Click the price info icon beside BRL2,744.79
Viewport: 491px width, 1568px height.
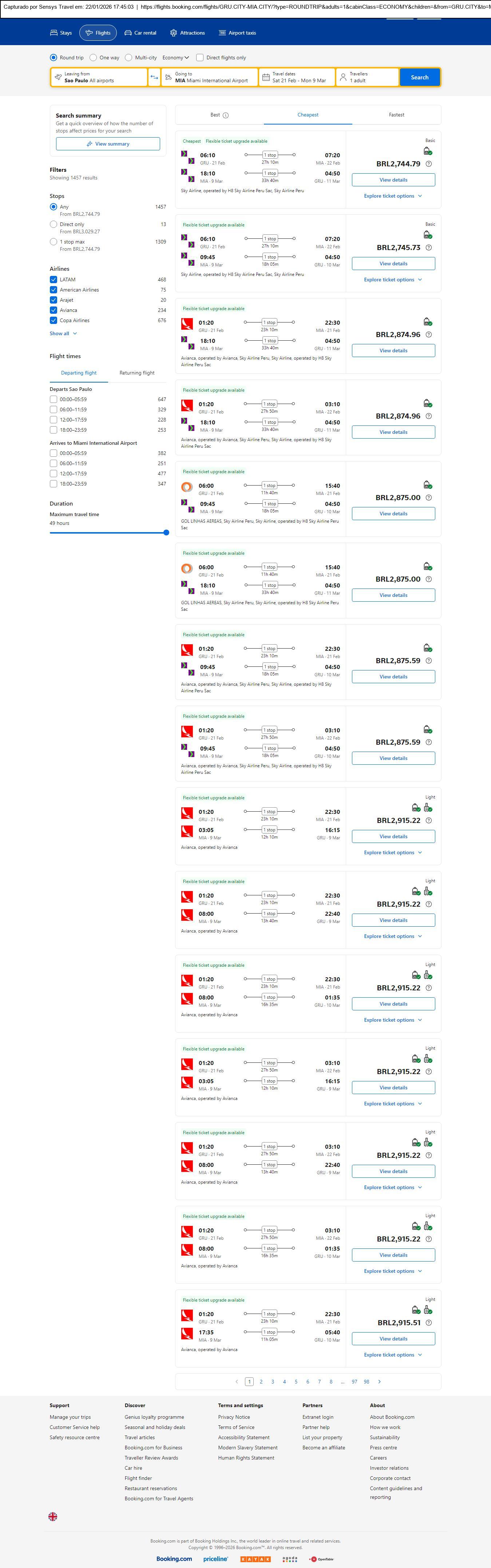pyautogui.click(x=428, y=164)
